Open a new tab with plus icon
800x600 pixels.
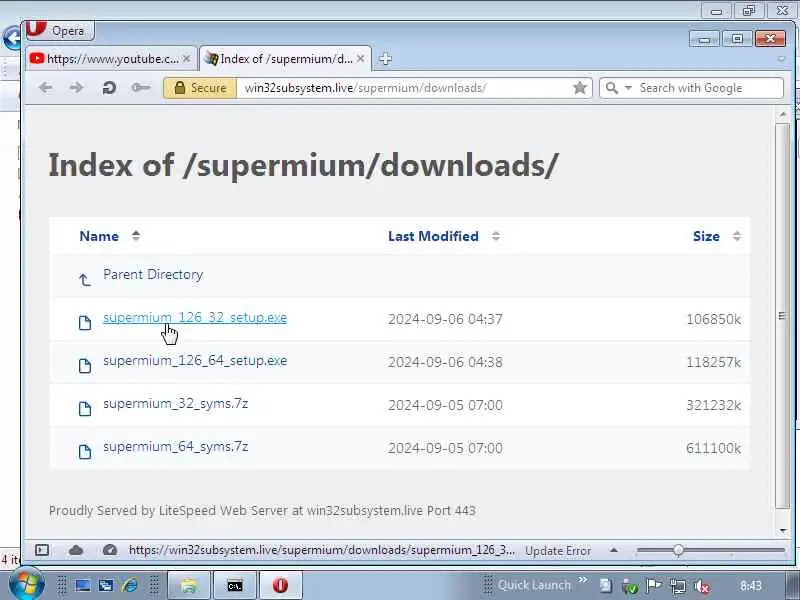pyautogui.click(x=385, y=59)
